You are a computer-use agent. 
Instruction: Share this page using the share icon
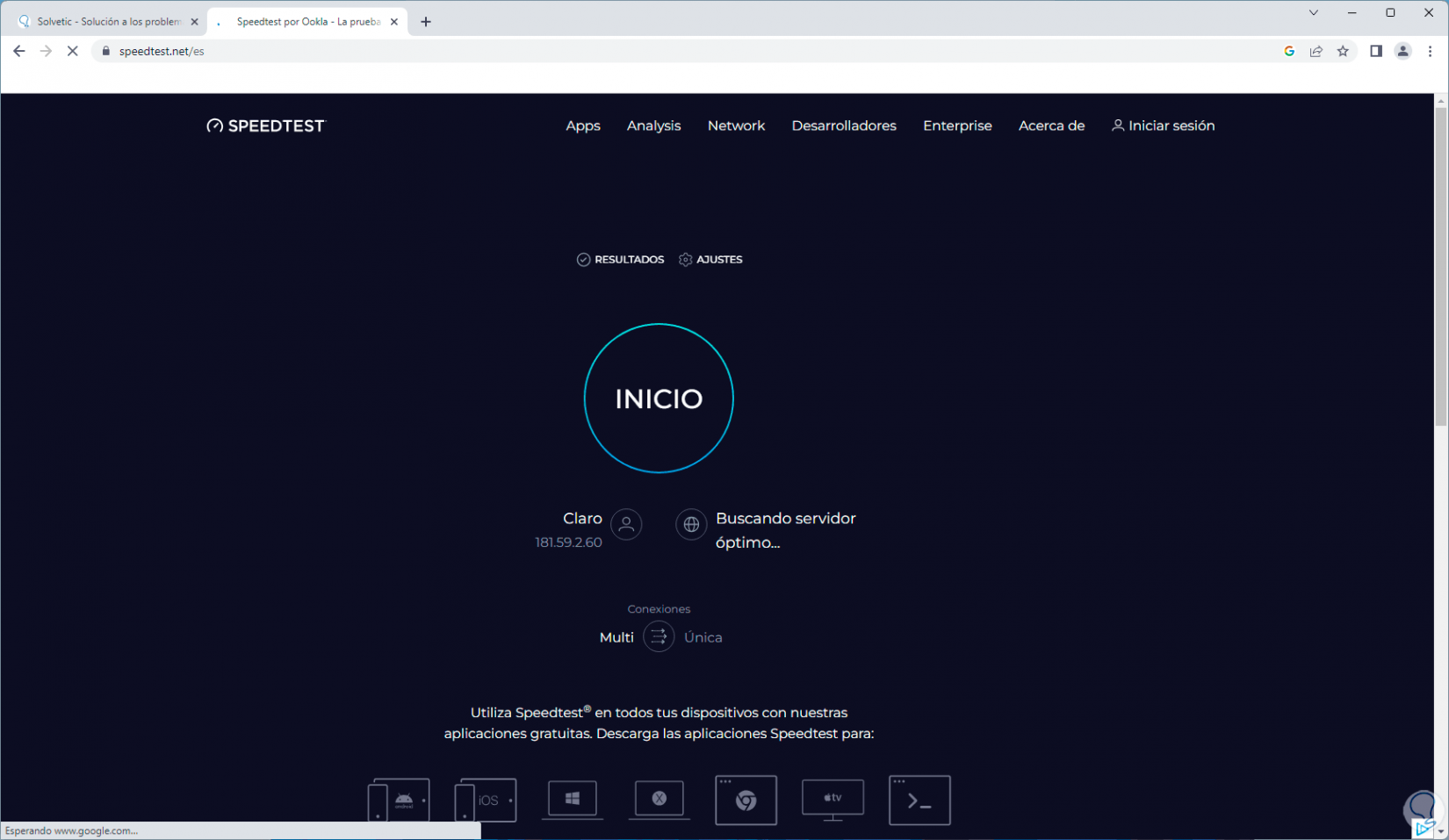tap(1316, 51)
